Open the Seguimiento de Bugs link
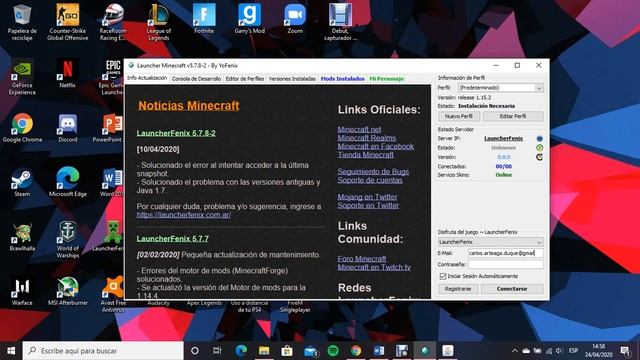Screen dimensions: 640x360 [x=373, y=172]
